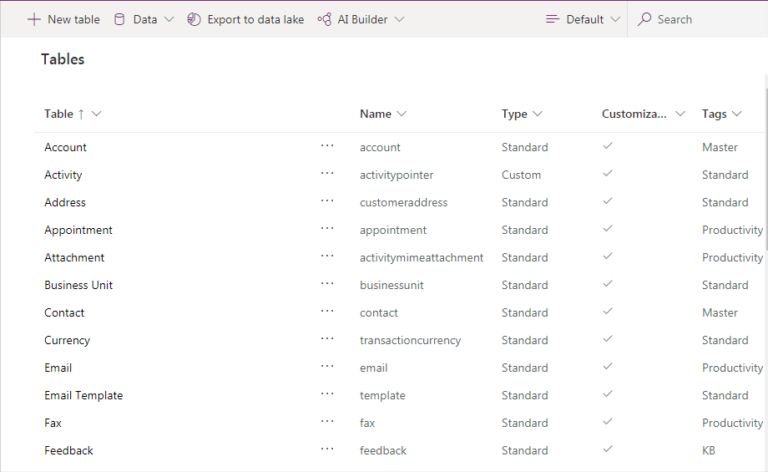Open the Email Template table
Viewport: 768px width, 472px height.
coord(83,395)
